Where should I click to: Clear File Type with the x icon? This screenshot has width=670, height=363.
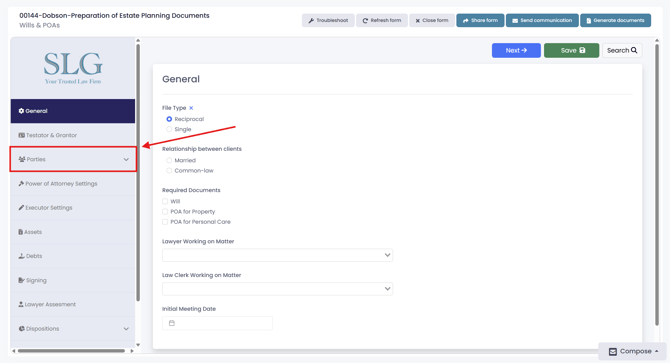pyautogui.click(x=191, y=108)
